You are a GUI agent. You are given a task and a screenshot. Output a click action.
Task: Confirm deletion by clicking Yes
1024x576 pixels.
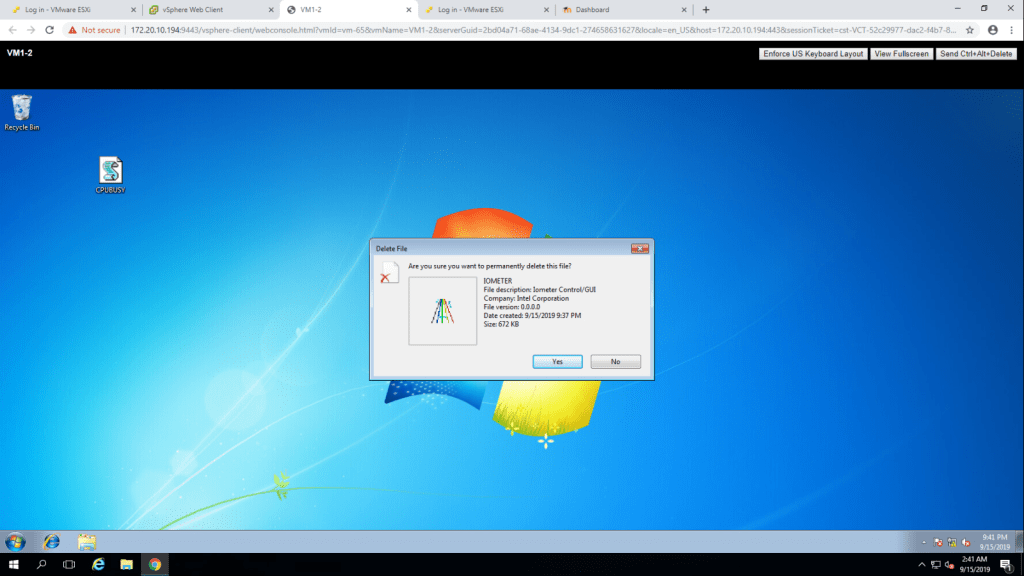pyautogui.click(x=557, y=362)
